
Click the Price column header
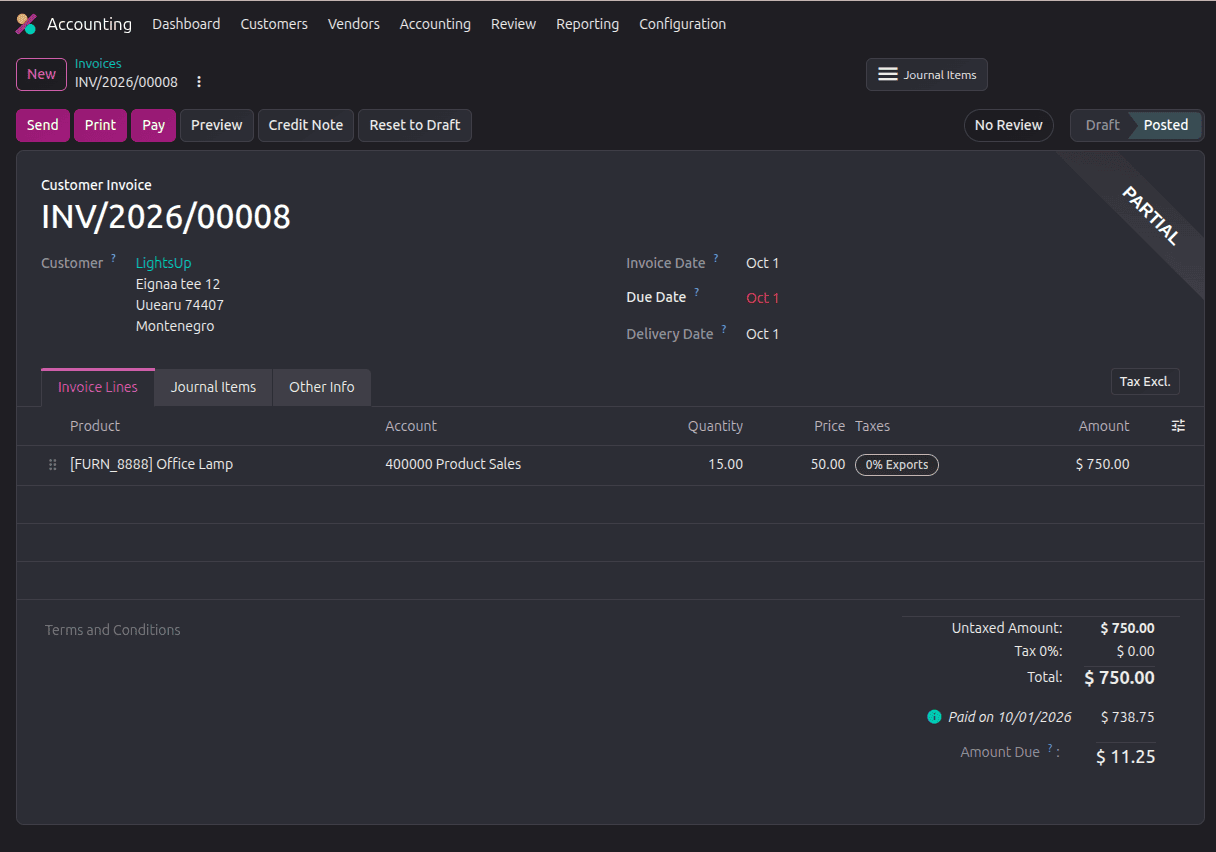point(829,426)
